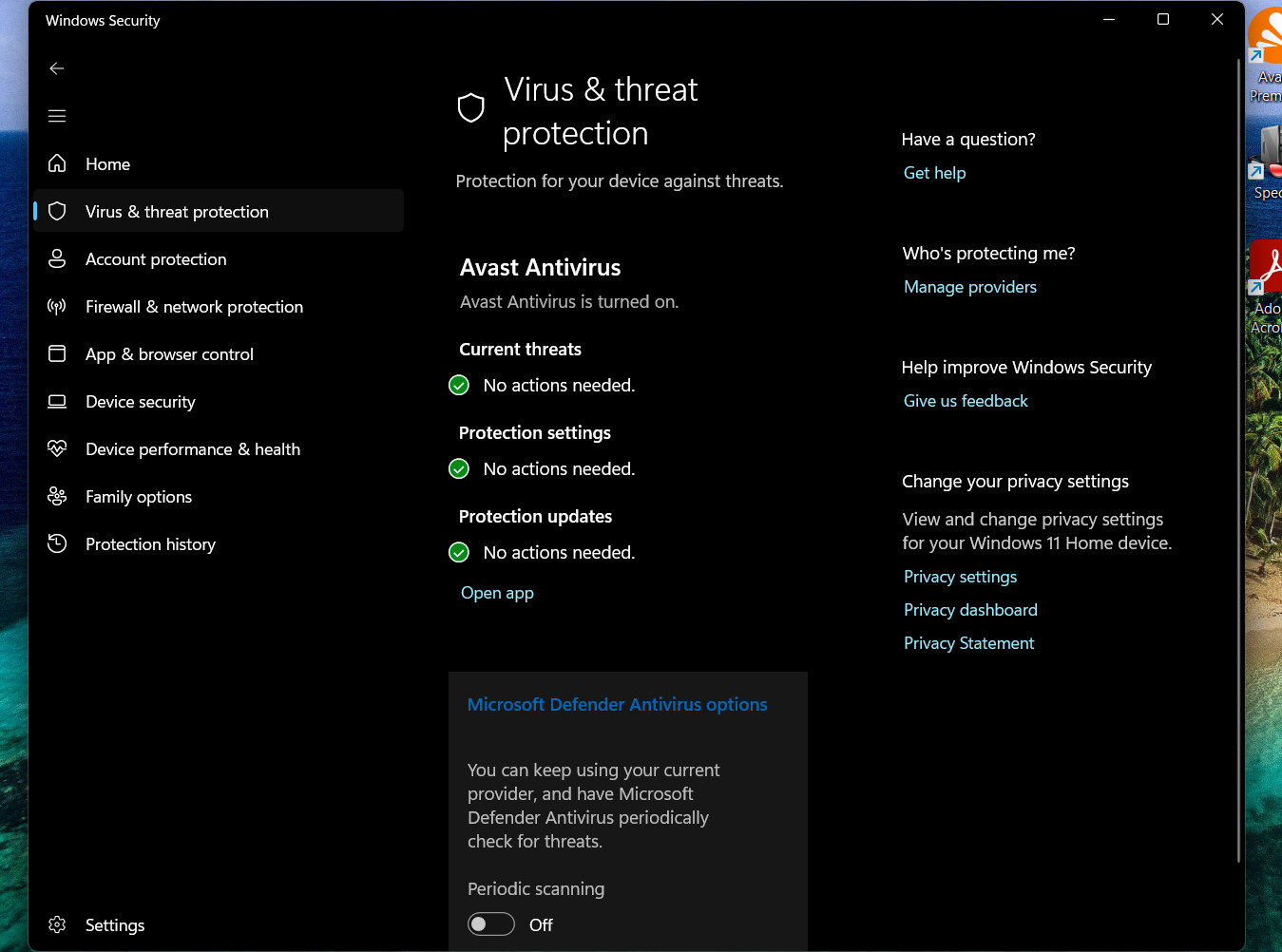Click the App & browser control window icon
The image size is (1282, 952).
pos(57,353)
